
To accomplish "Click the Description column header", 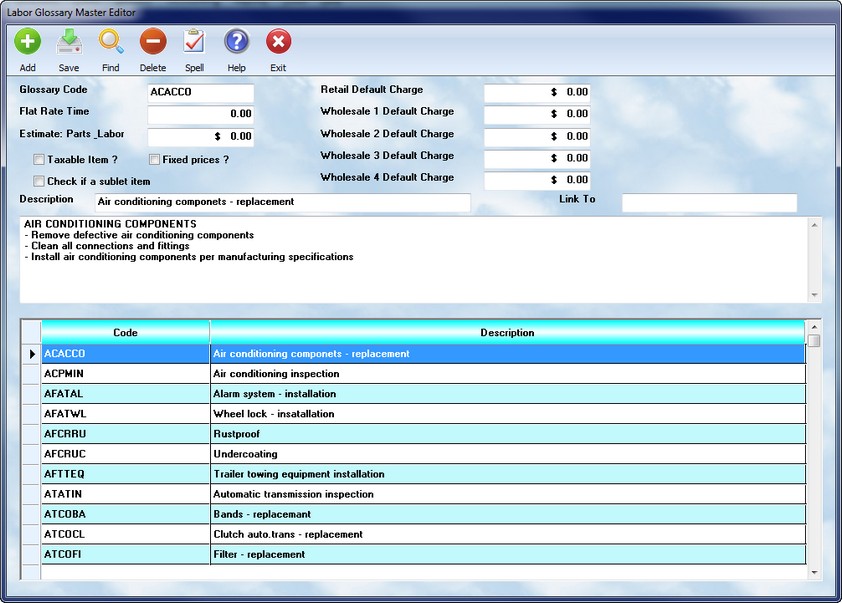I will [507, 333].
